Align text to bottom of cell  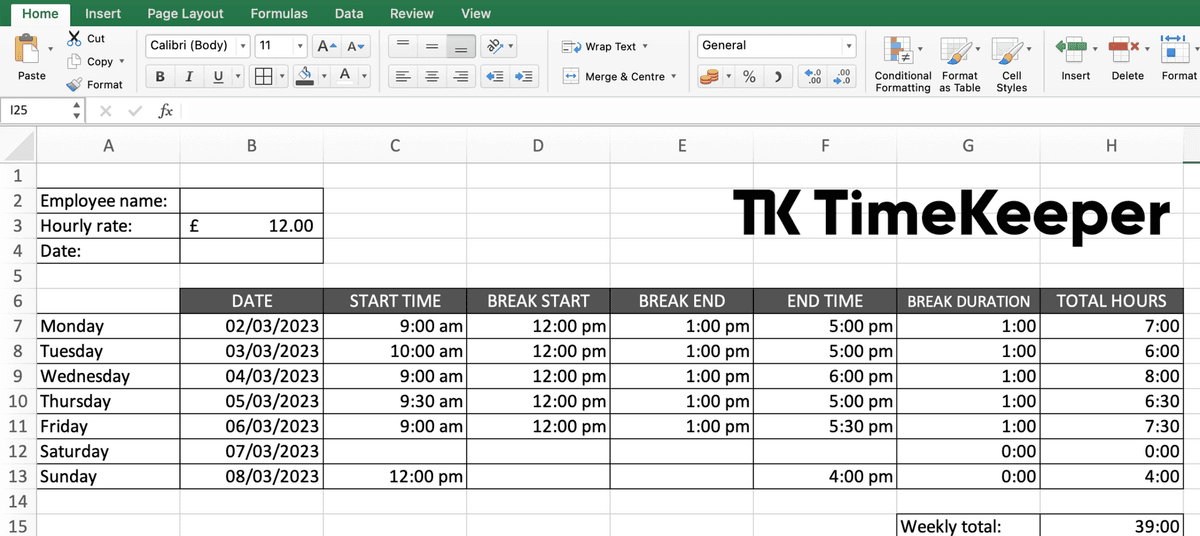click(x=461, y=46)
